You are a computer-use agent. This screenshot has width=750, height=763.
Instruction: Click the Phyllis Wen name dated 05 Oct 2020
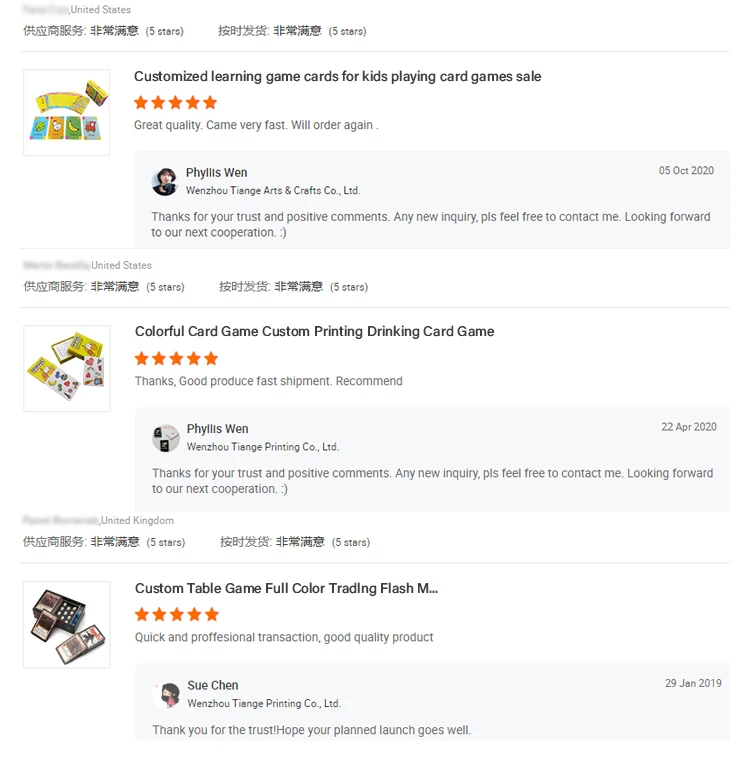[x=217, y=173]
